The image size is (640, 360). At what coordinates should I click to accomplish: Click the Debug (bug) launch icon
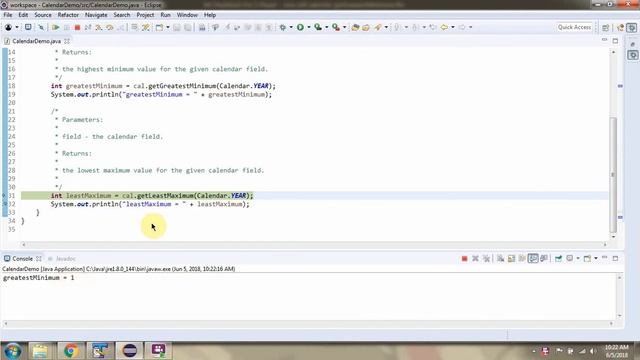[282, 27]
